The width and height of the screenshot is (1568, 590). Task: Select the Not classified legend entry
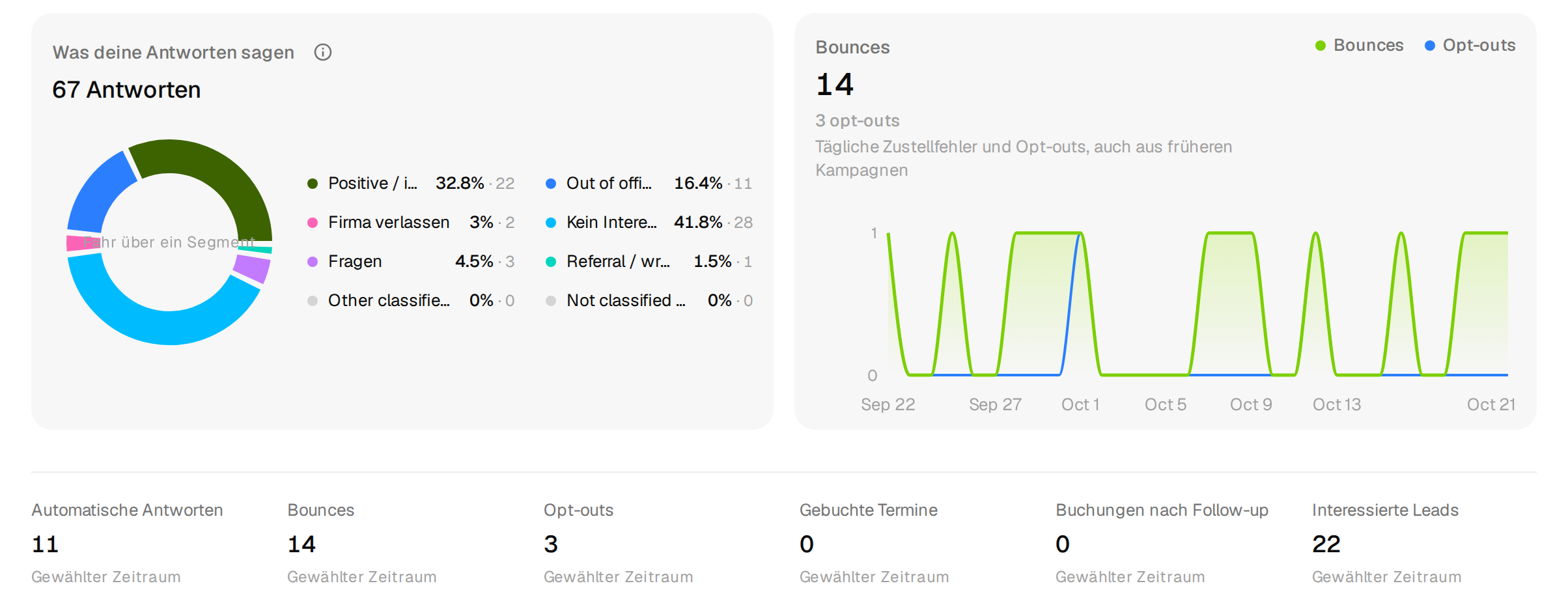pyautogui.click(x=649, y=301)
